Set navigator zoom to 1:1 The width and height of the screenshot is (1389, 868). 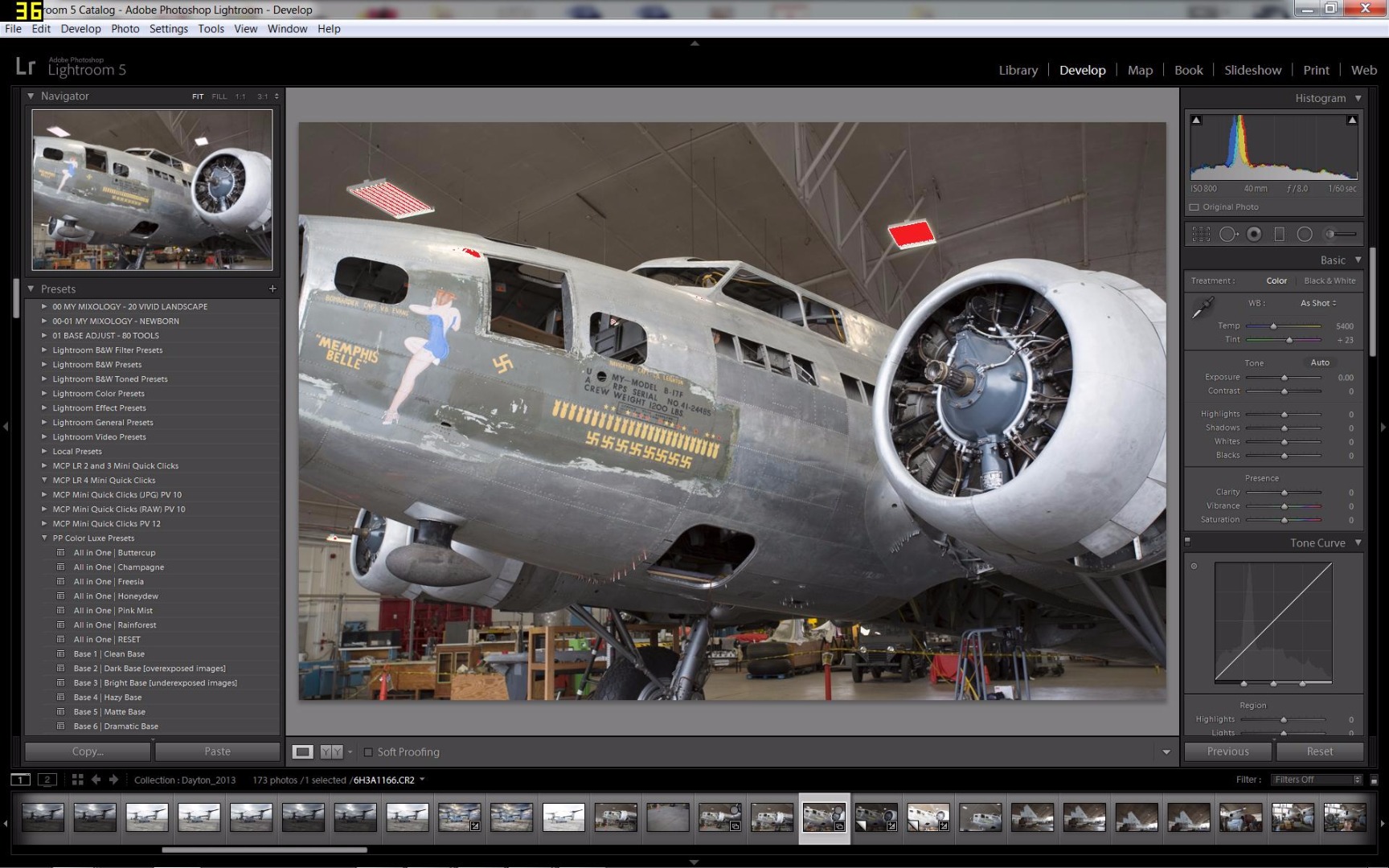pos(240,96)
